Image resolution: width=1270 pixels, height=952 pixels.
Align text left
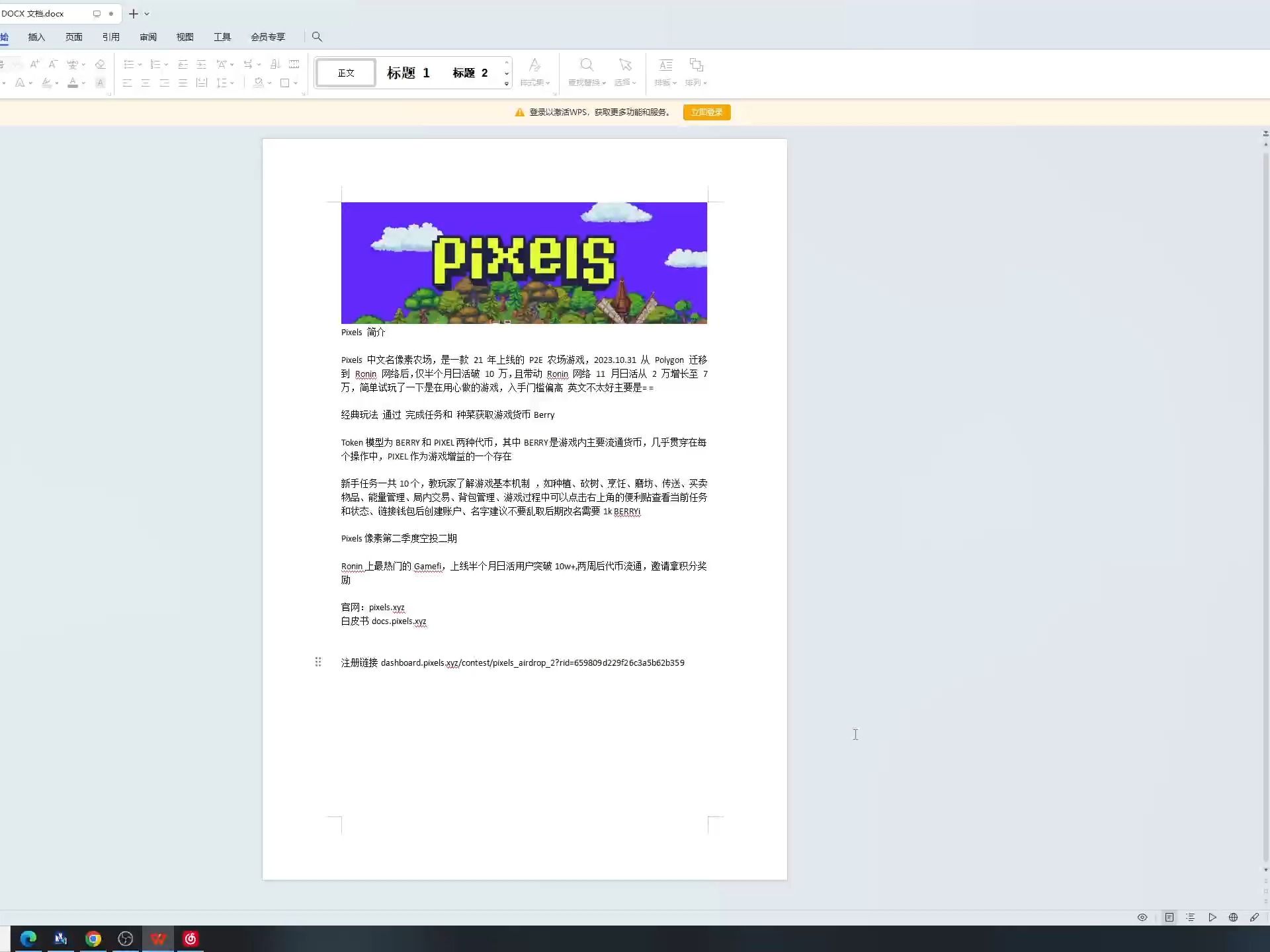(128, 83)
